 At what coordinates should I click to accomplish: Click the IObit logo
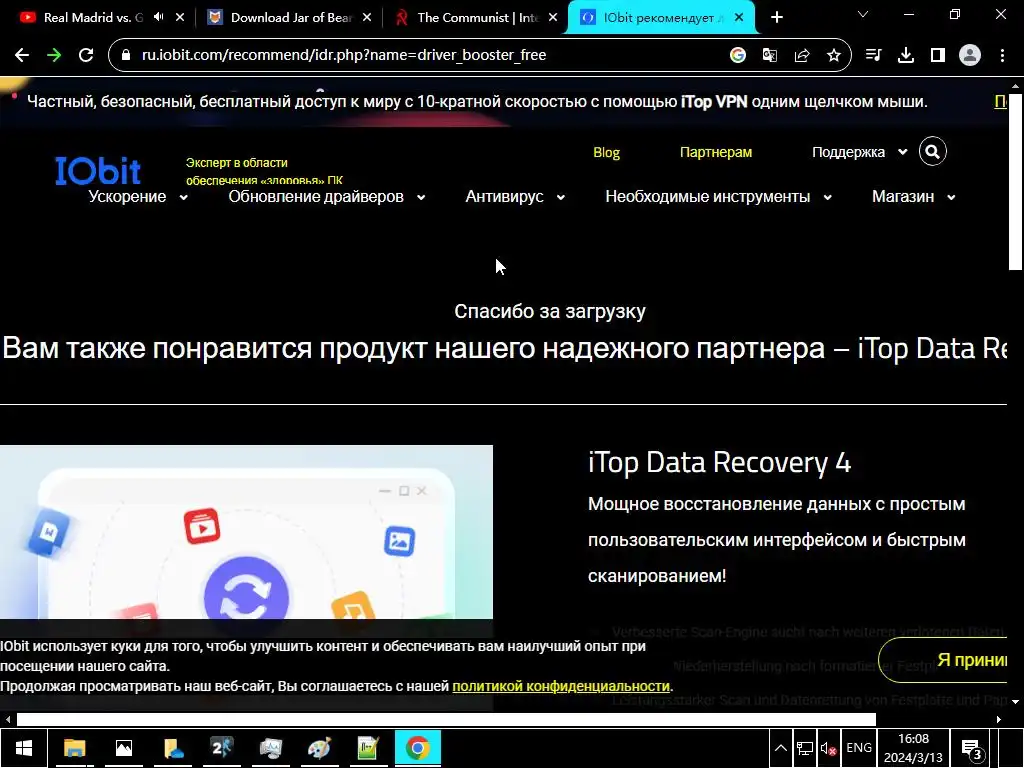click(98, 171)
